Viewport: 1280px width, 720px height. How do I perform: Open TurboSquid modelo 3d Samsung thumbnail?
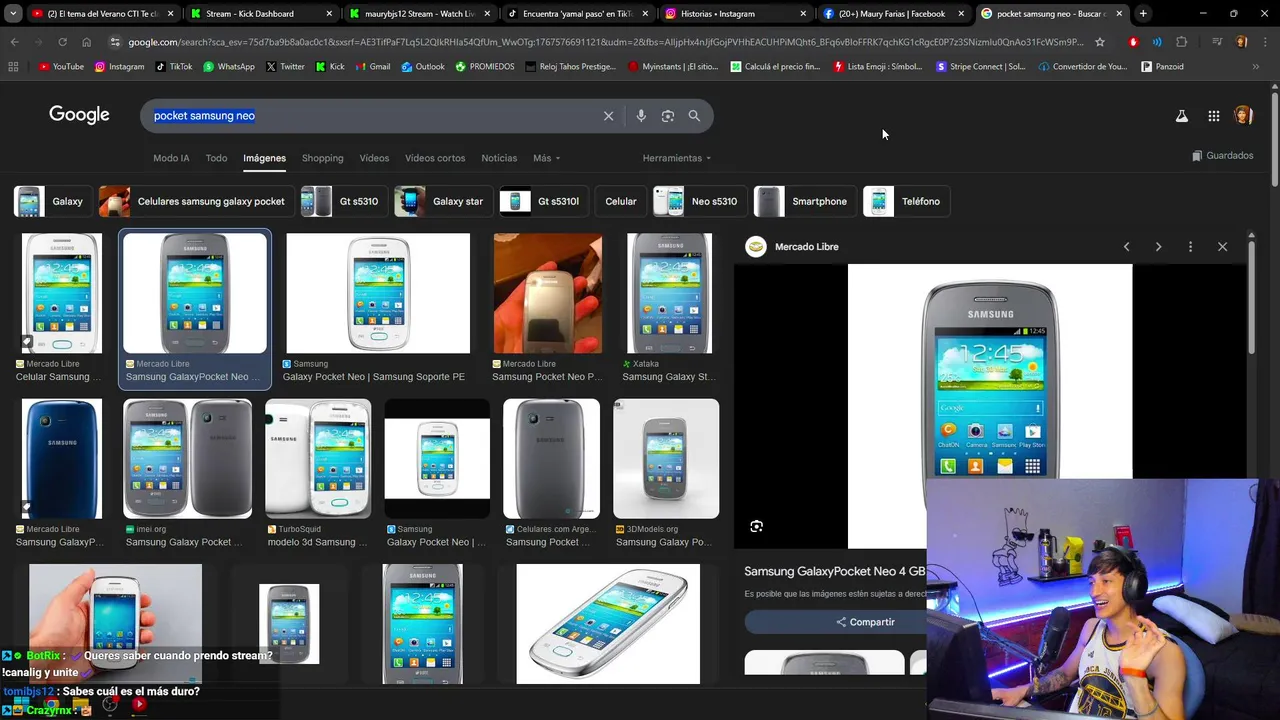(x=318, y=459)
